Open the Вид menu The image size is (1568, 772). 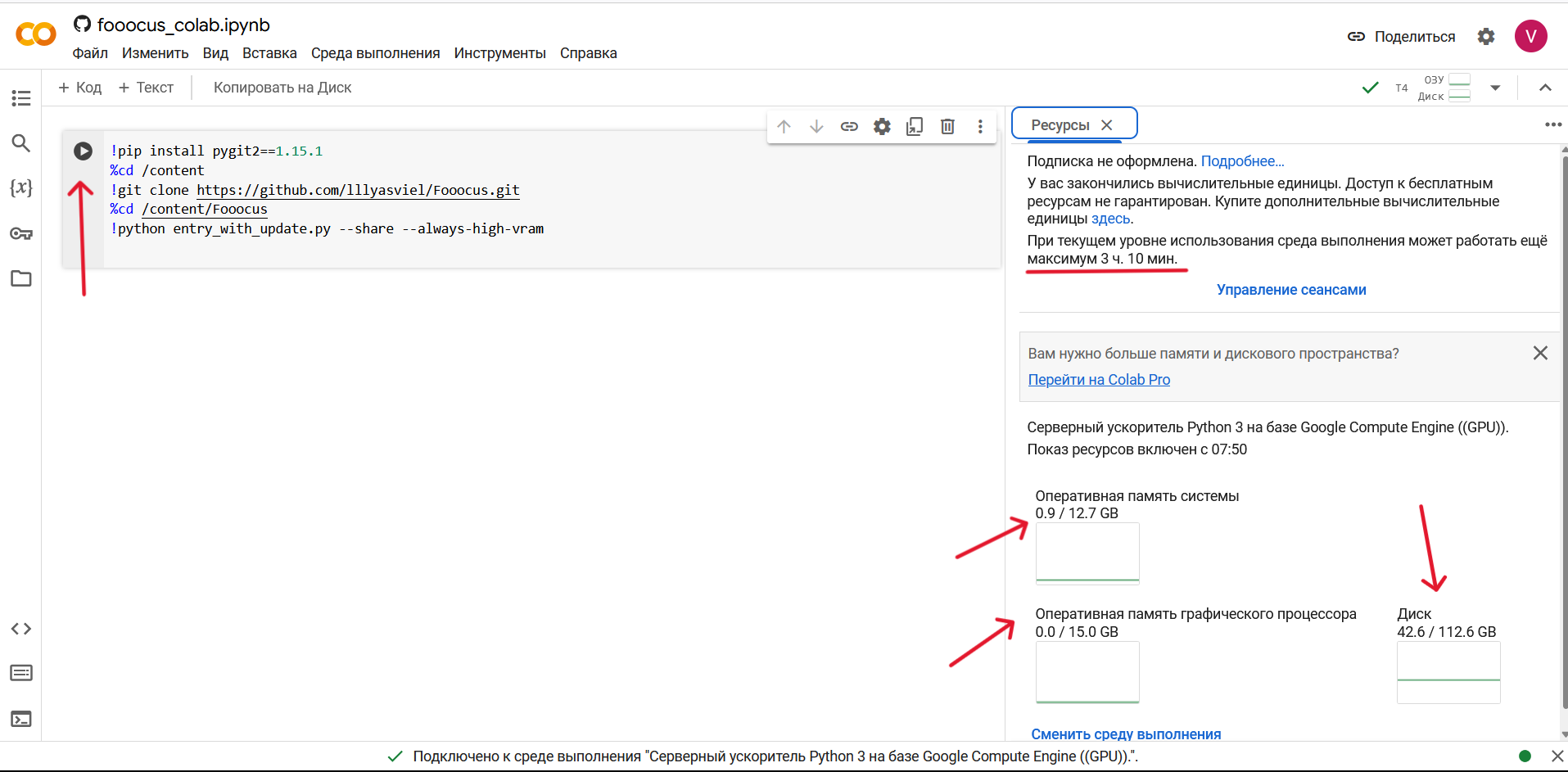click(215, 53)
